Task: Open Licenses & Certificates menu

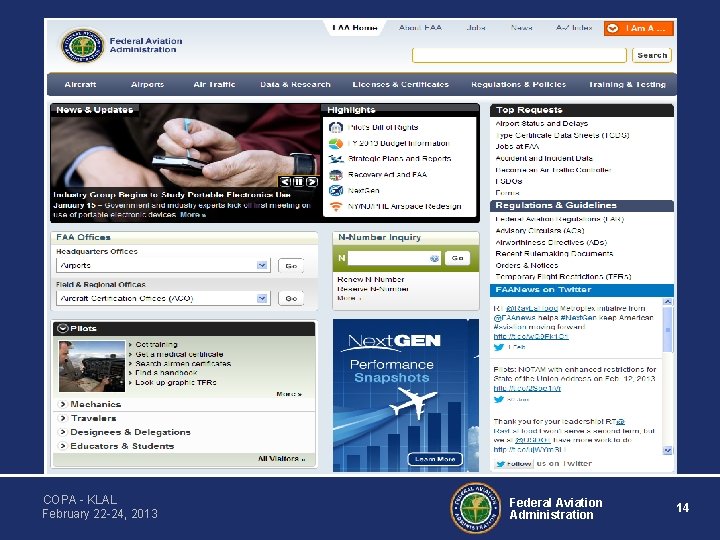Action: 400,84
